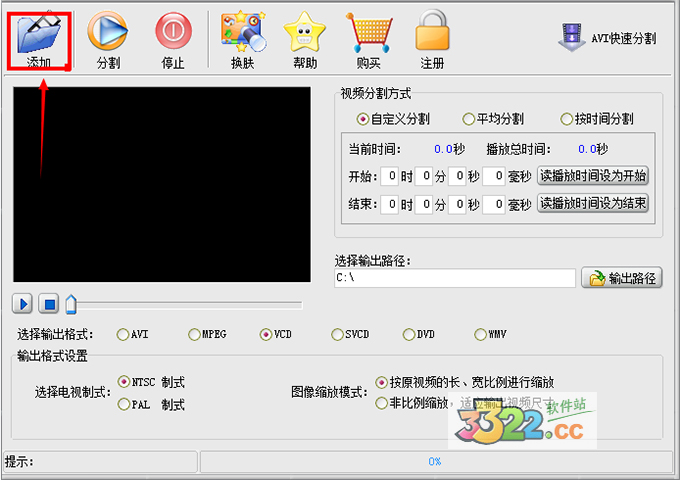Choose DVD output format
This screenshot has height=480, width=680.
(419, 334)
